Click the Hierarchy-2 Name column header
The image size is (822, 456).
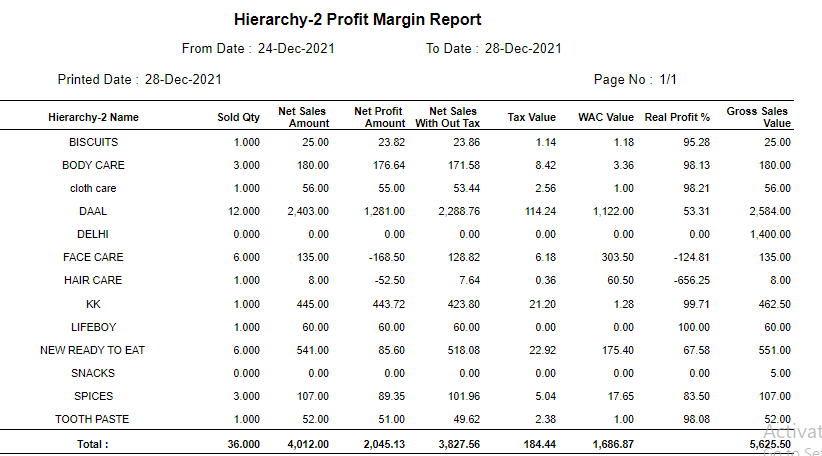[x=93, y=118]
